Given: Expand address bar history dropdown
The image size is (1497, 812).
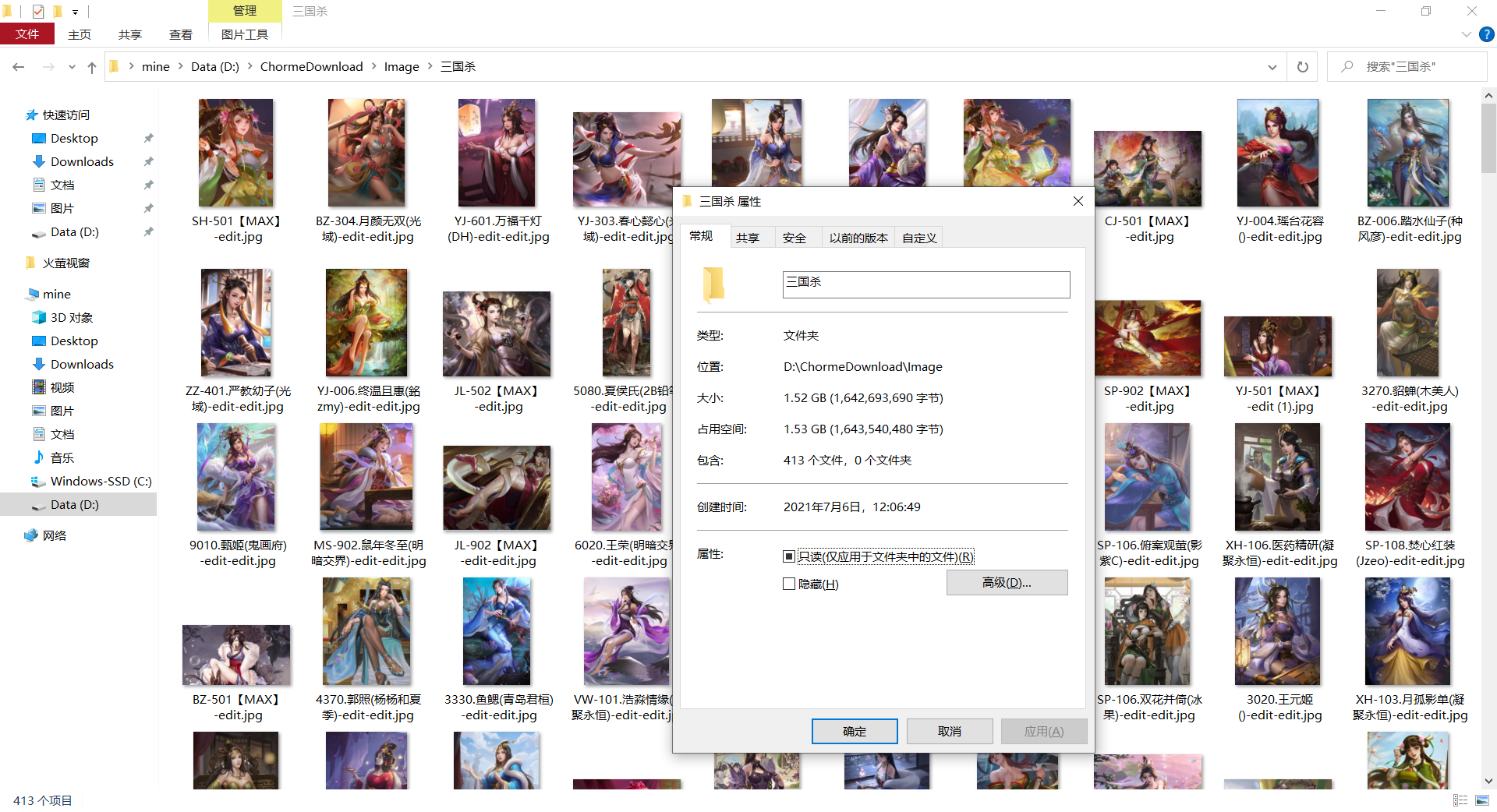Looking at the screenshot, I should [1272, 67].
